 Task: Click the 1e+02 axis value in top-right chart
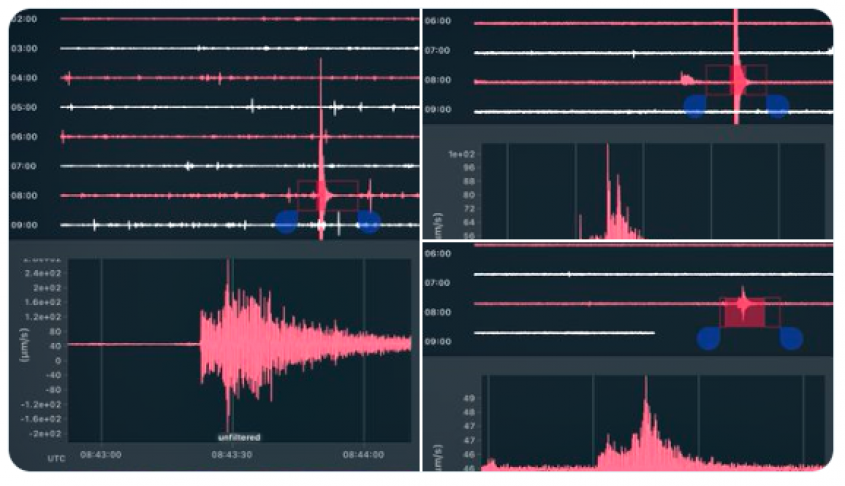[459, 155]
